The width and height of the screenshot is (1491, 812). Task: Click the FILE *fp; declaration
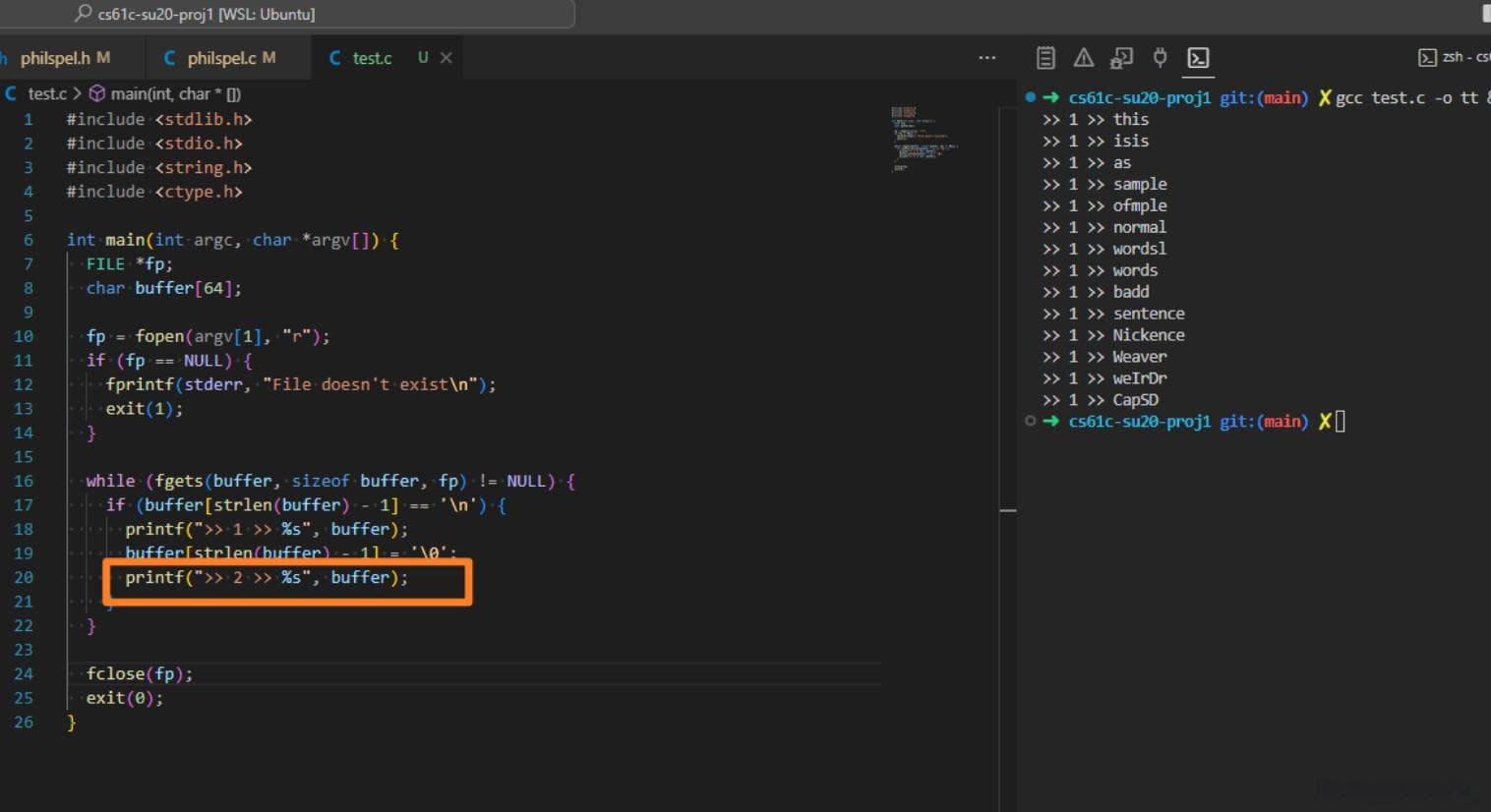(x=129, y=263)
